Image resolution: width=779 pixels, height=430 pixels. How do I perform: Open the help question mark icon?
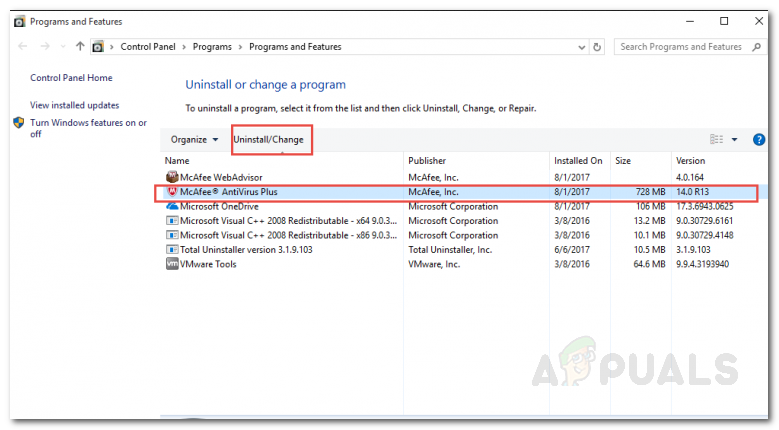click(x=759, y=140)
